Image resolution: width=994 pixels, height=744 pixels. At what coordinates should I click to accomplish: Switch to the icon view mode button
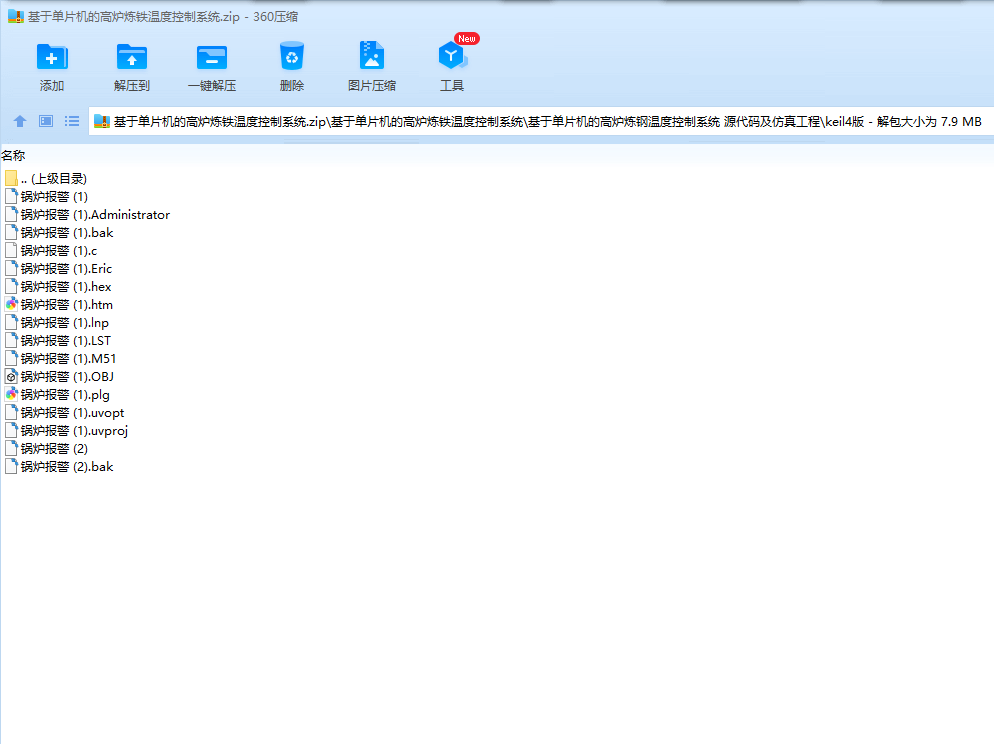(x=46, y=121)
